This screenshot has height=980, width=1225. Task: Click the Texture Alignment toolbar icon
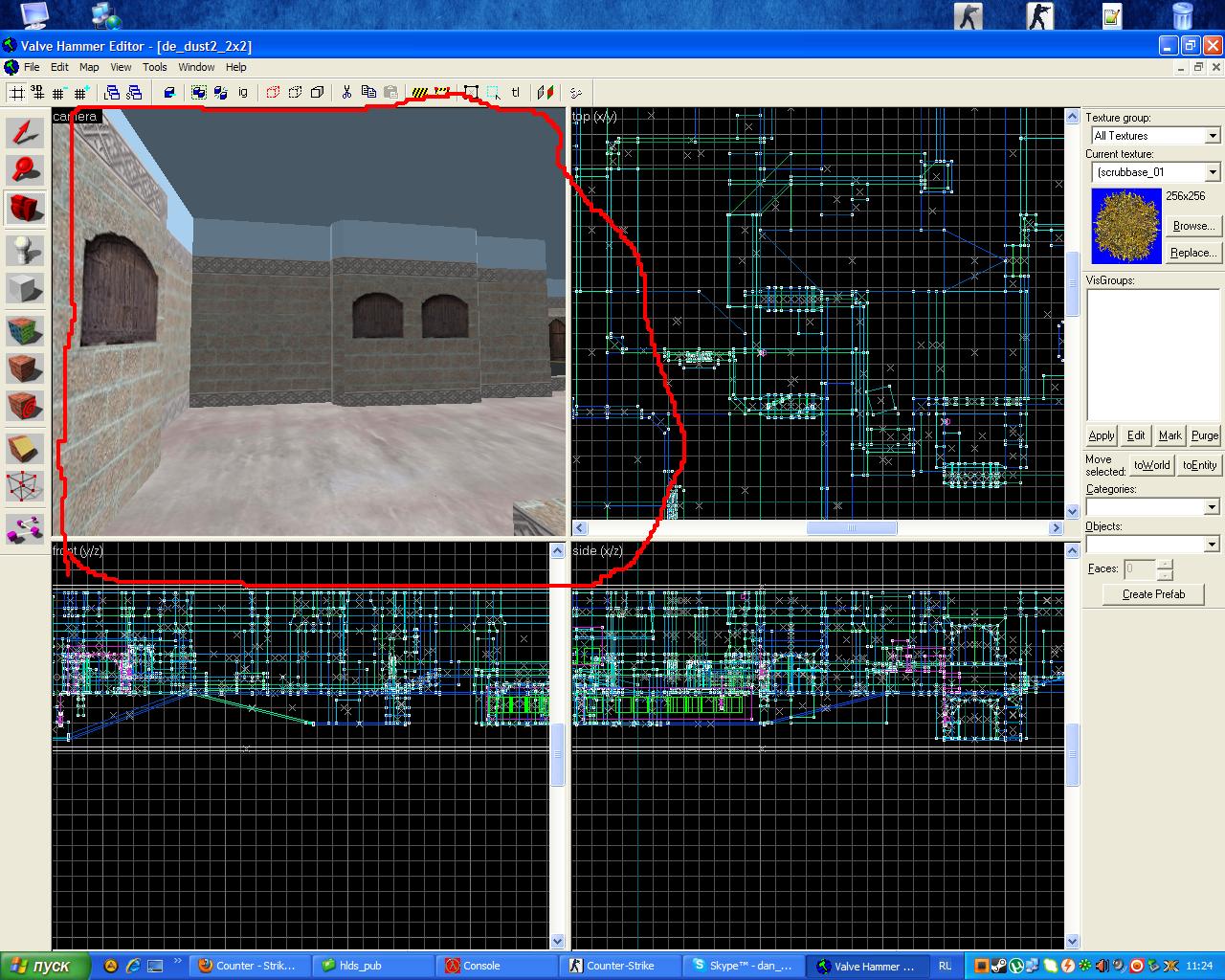click(x=546, y=93)
